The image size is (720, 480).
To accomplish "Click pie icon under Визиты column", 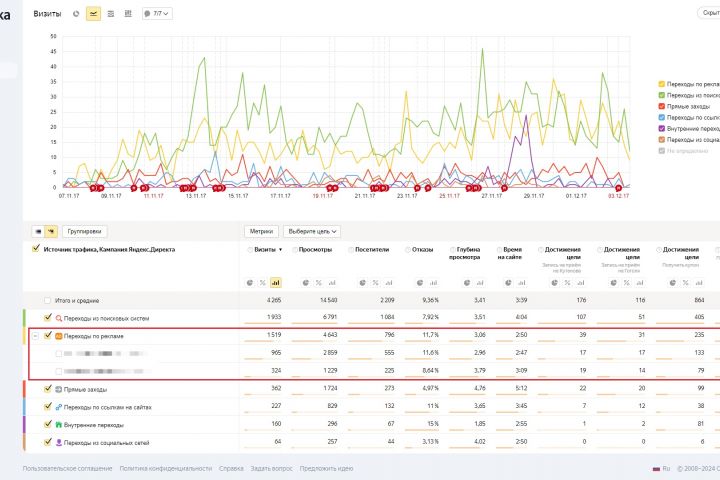I will pos(250,282).
